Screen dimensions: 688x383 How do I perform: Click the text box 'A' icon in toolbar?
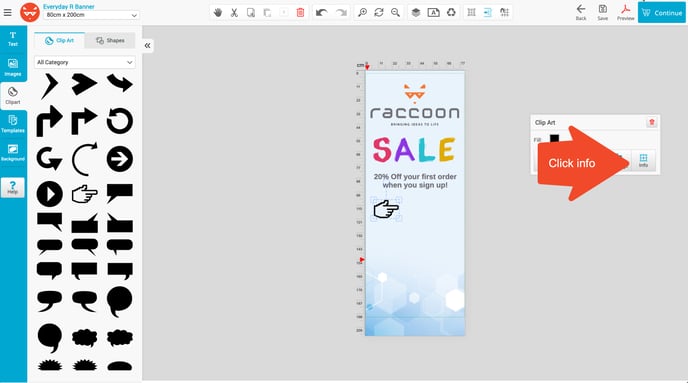pos(434,12)
